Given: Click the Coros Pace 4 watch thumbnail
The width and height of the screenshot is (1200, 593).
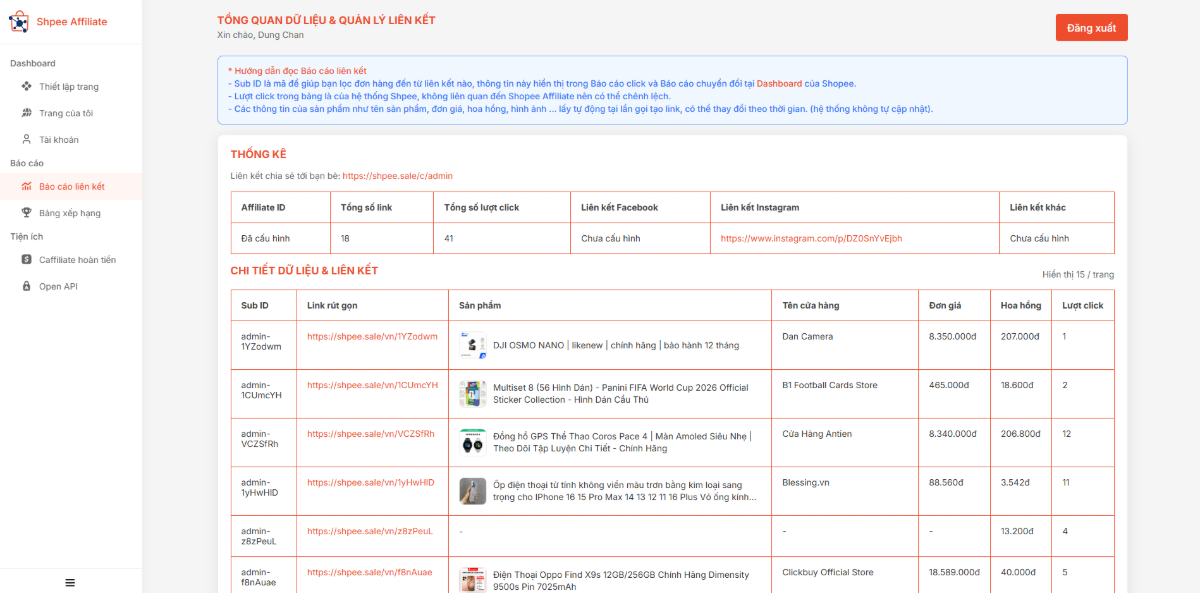Looking at the screenshot, I should 473,442.
